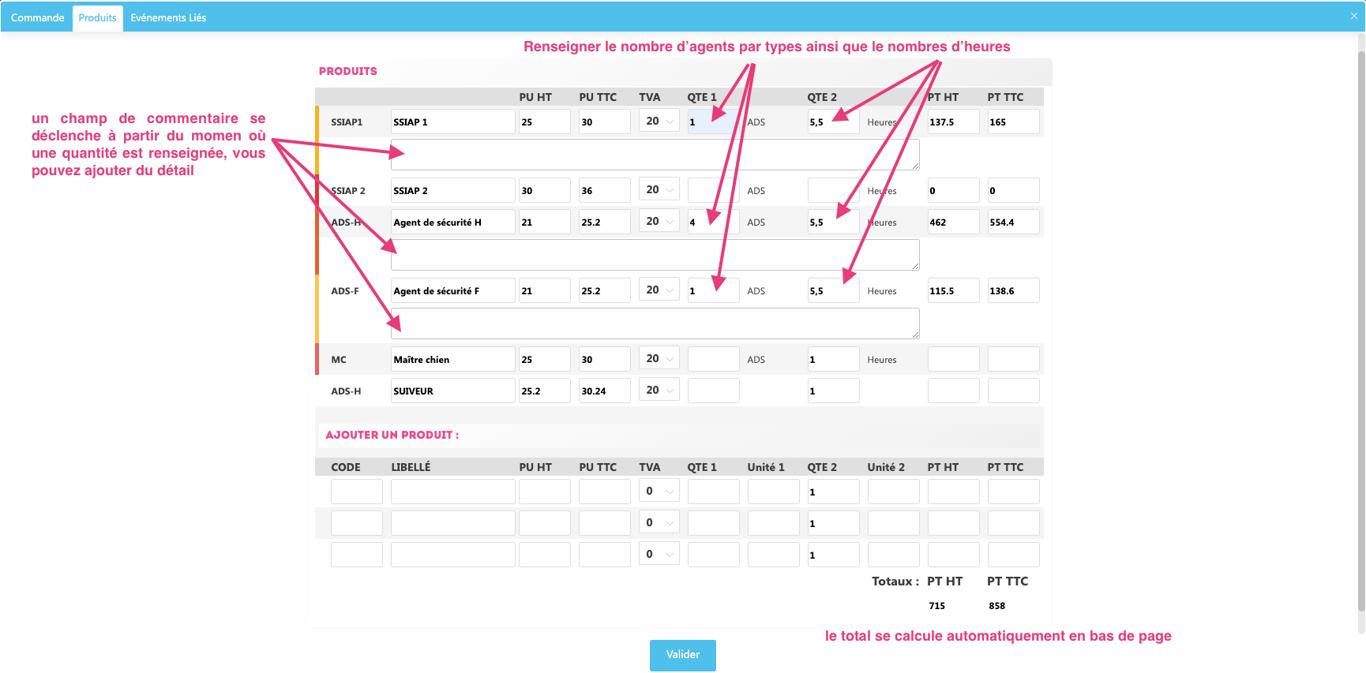Viewport: 1366px width, 673px height.
Task: Click the PRODUITS section heading
Action: [x=348, y=72]
